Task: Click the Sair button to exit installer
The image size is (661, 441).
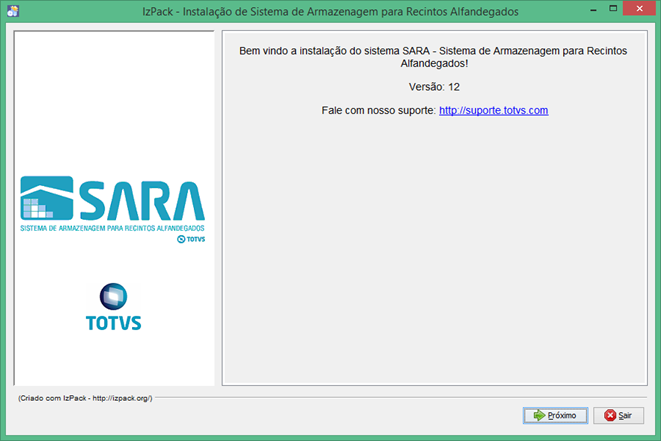Action: tap(618, 415)
